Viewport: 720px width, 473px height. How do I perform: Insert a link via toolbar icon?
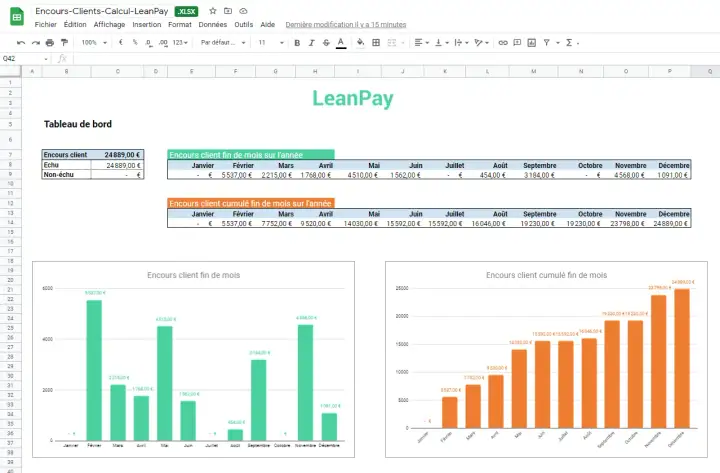pos(503,43)
